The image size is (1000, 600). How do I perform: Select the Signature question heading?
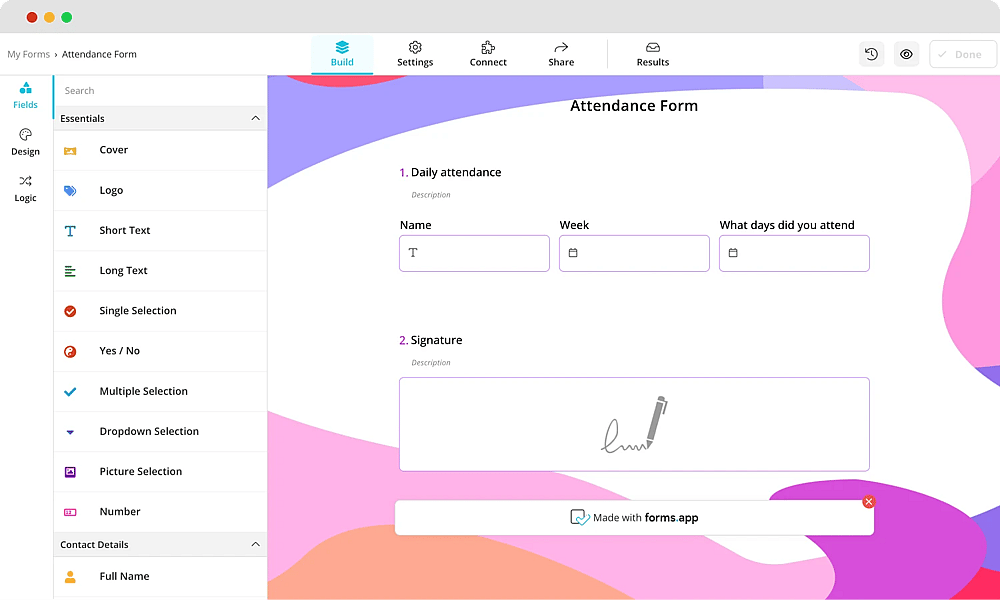tap(437, 340)
